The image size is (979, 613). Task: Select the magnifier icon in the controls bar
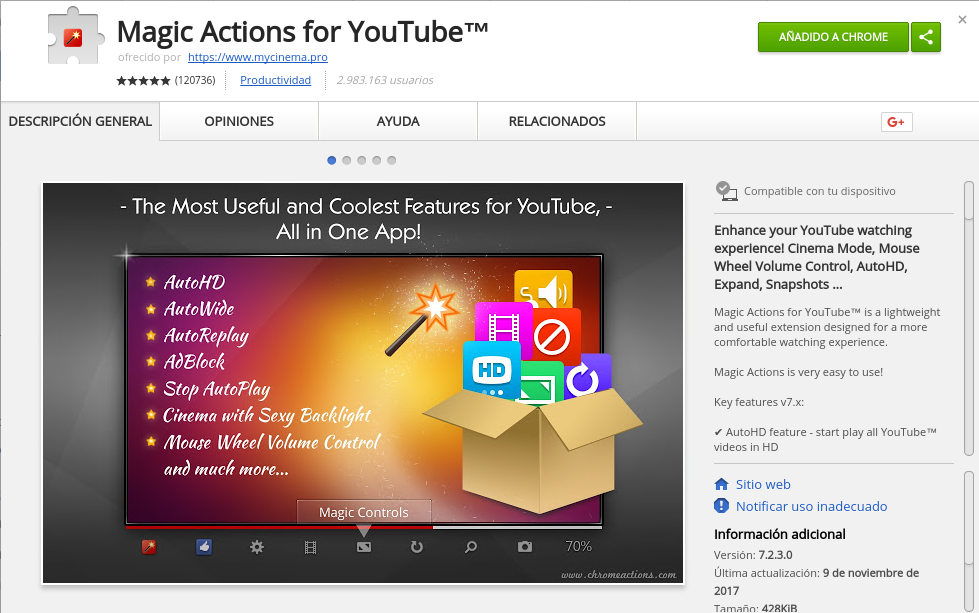(x=469, y=547)
